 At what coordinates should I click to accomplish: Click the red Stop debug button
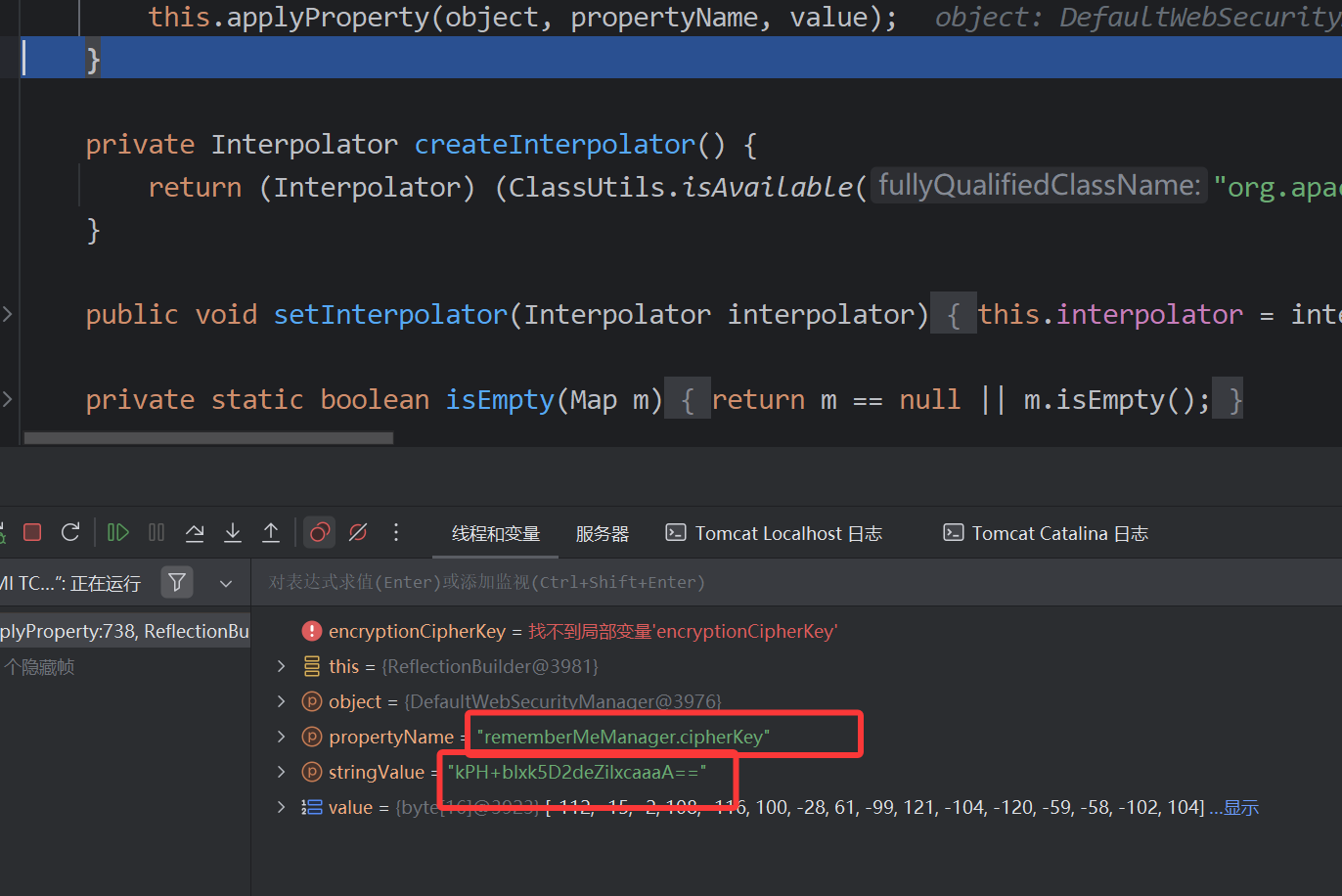pos(32,532)
